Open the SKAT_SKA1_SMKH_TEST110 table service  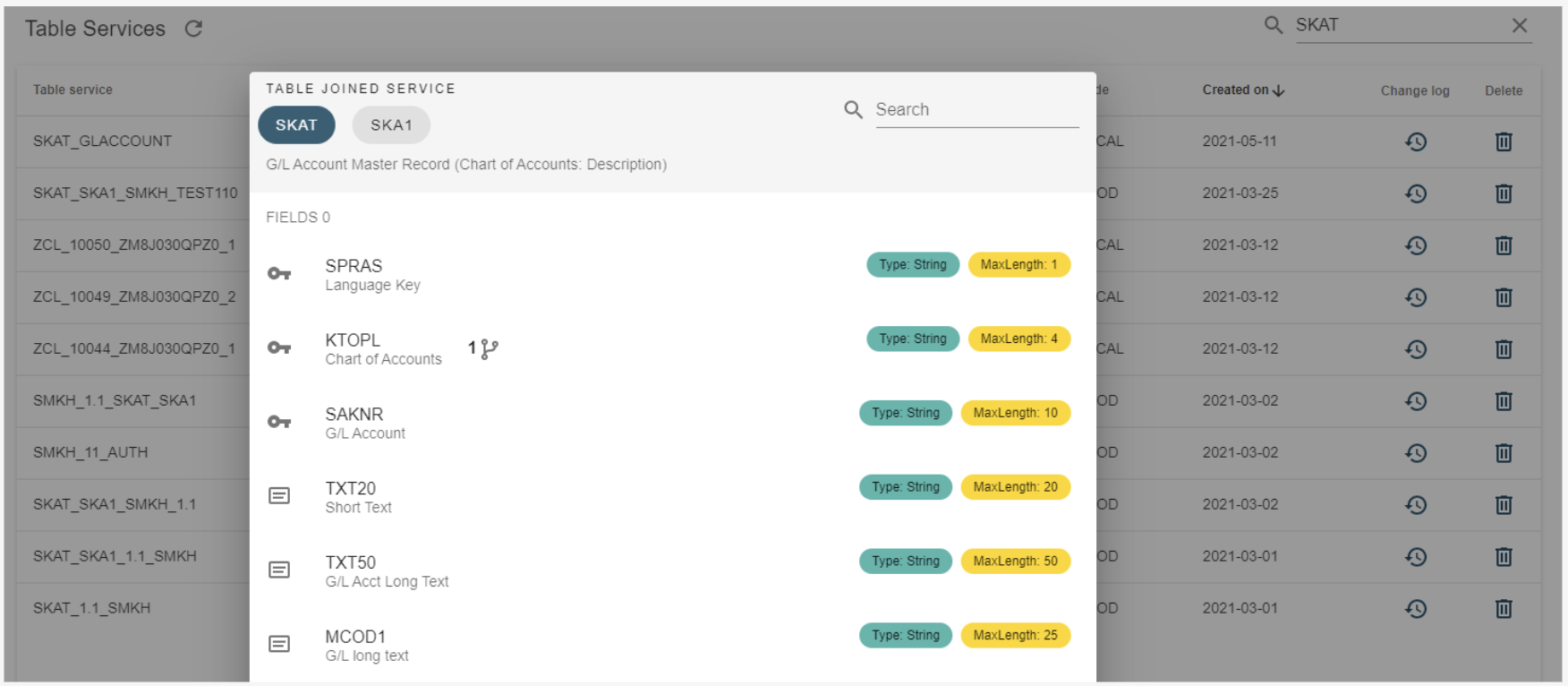pos(135,193)
